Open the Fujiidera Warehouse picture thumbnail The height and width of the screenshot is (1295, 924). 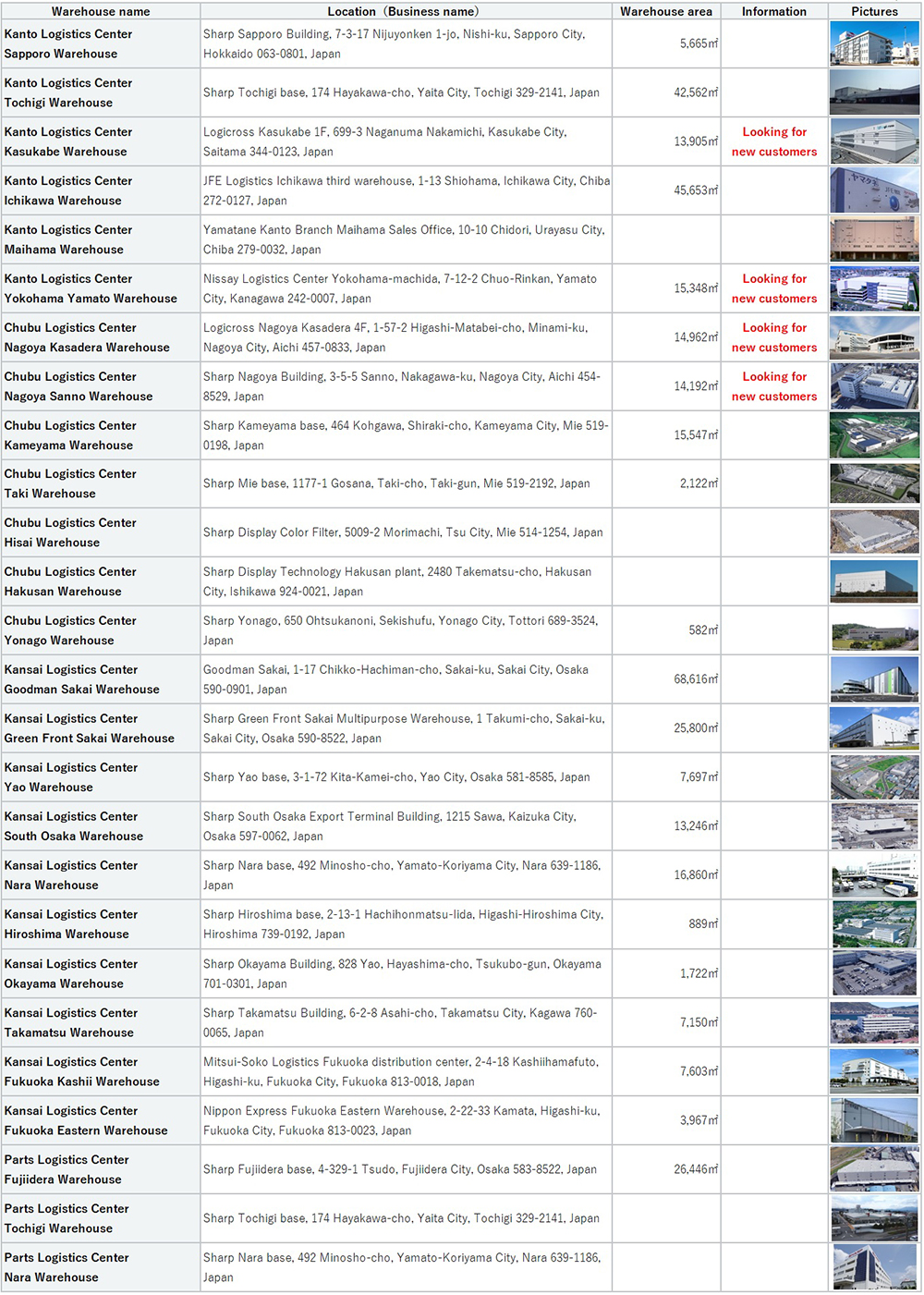[x=874, y=1169]
